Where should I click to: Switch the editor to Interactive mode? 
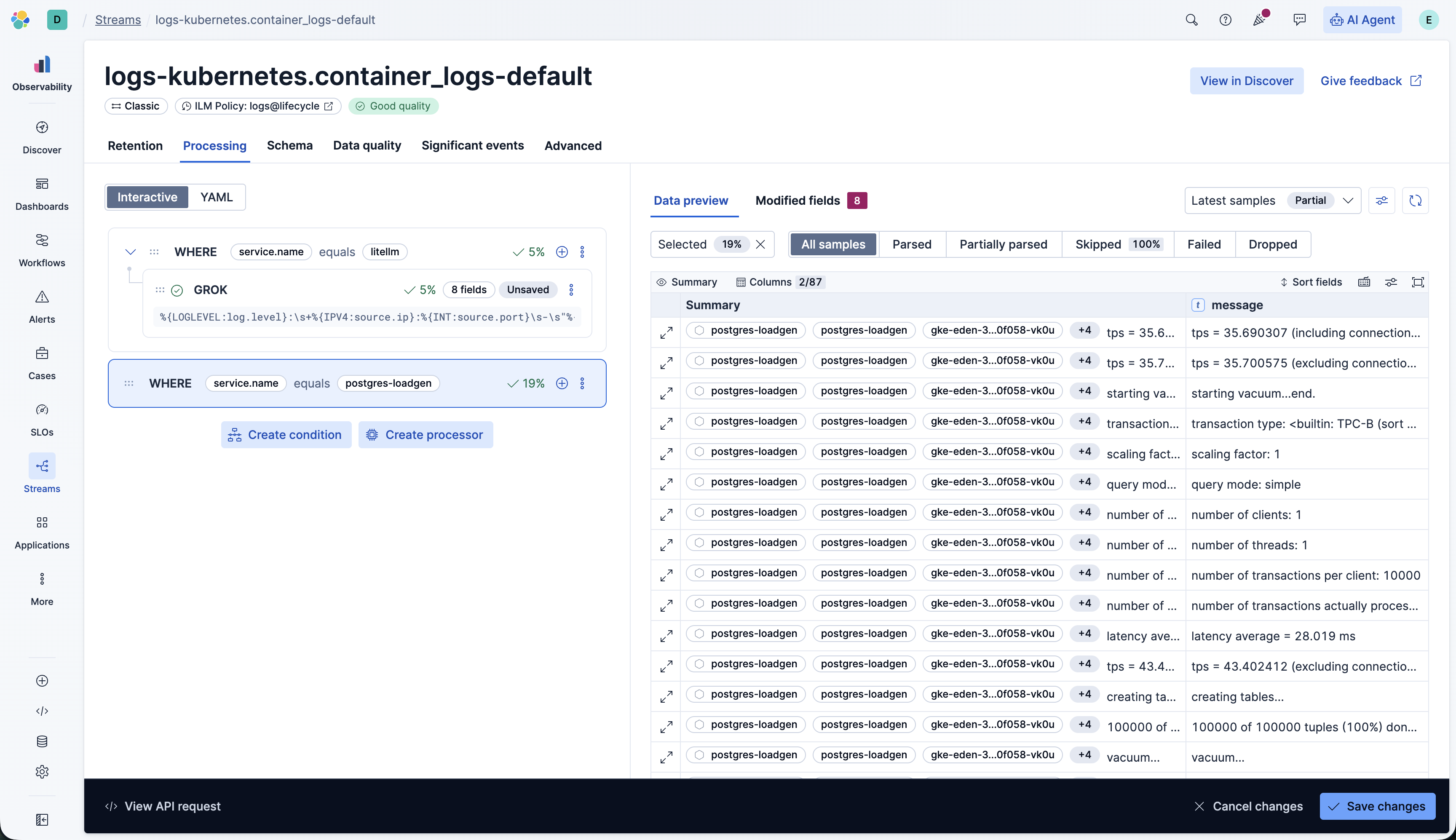[147, 197]
